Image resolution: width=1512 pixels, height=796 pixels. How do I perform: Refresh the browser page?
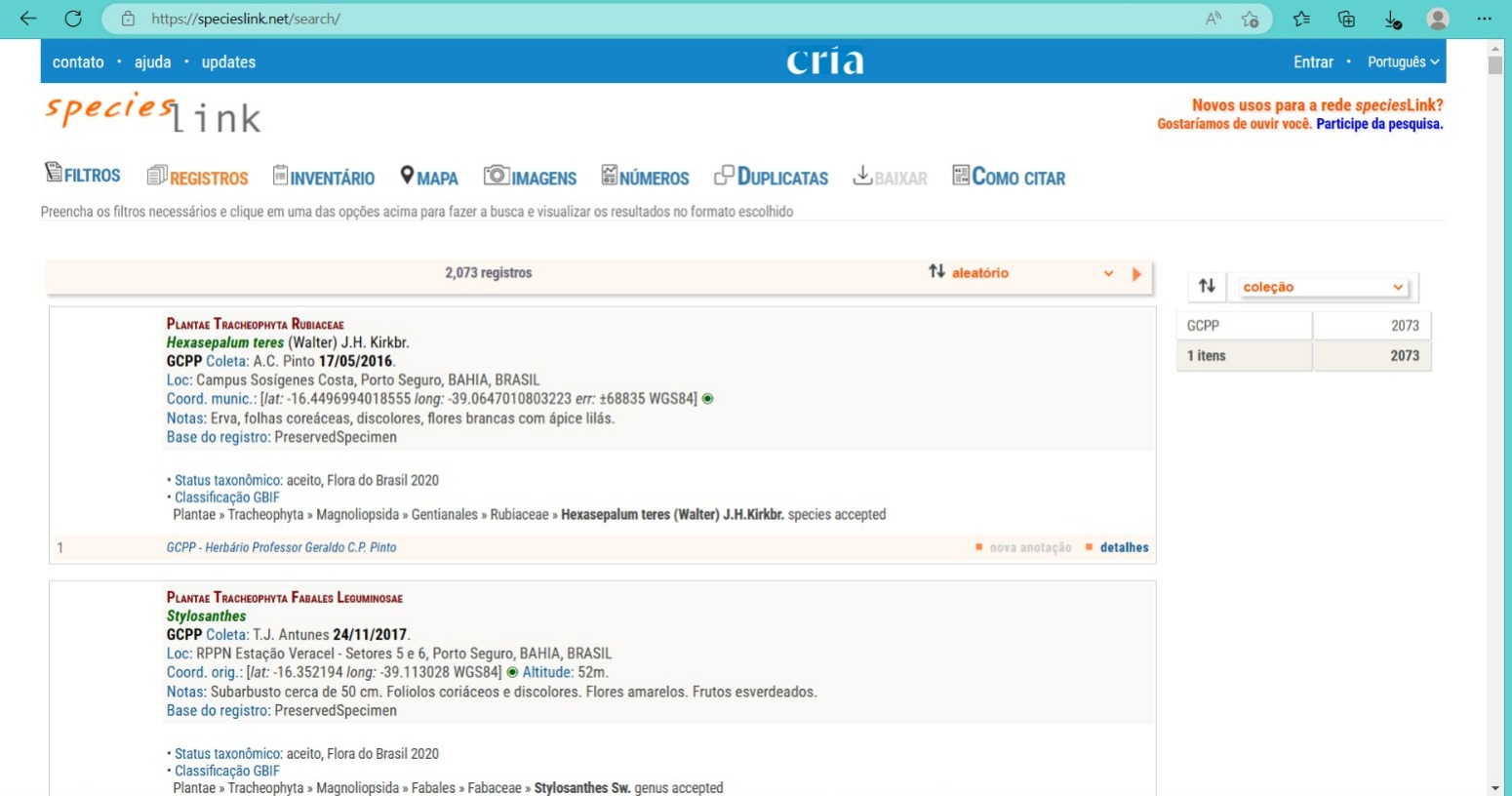(73, 19)
